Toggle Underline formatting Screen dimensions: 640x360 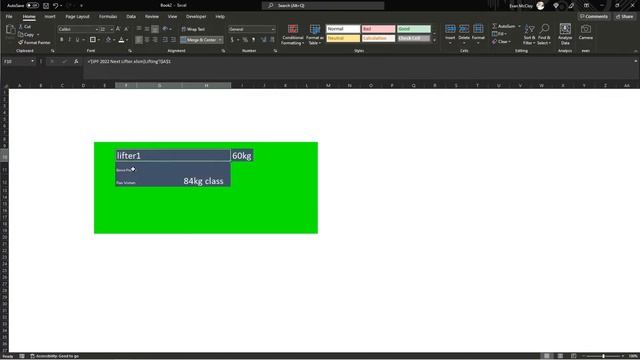point(77,40)
